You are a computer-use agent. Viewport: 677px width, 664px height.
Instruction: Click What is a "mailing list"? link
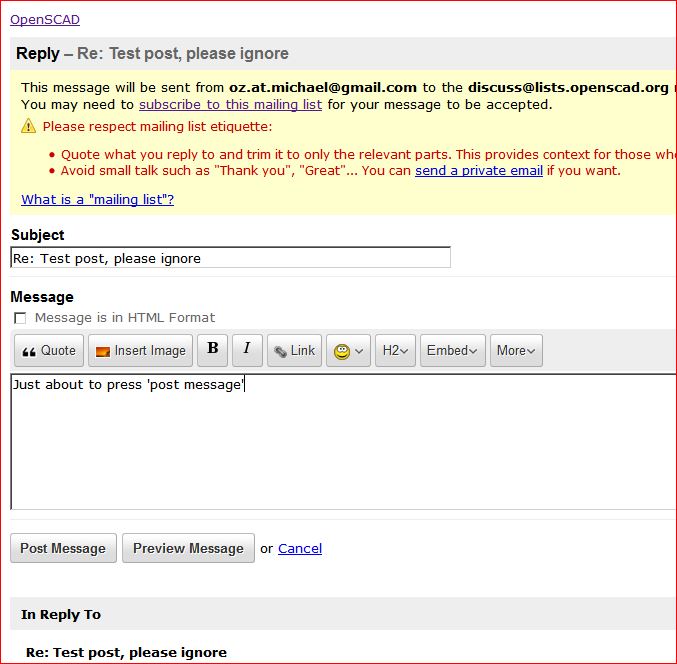tap(97, 199)
